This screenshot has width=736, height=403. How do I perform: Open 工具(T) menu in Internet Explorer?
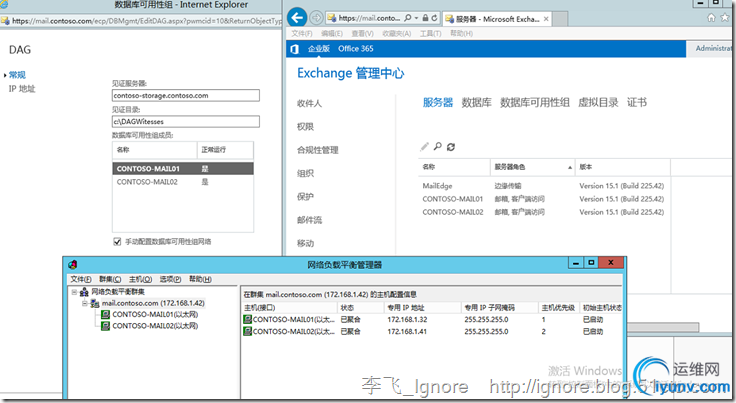[x=430, y=33]
